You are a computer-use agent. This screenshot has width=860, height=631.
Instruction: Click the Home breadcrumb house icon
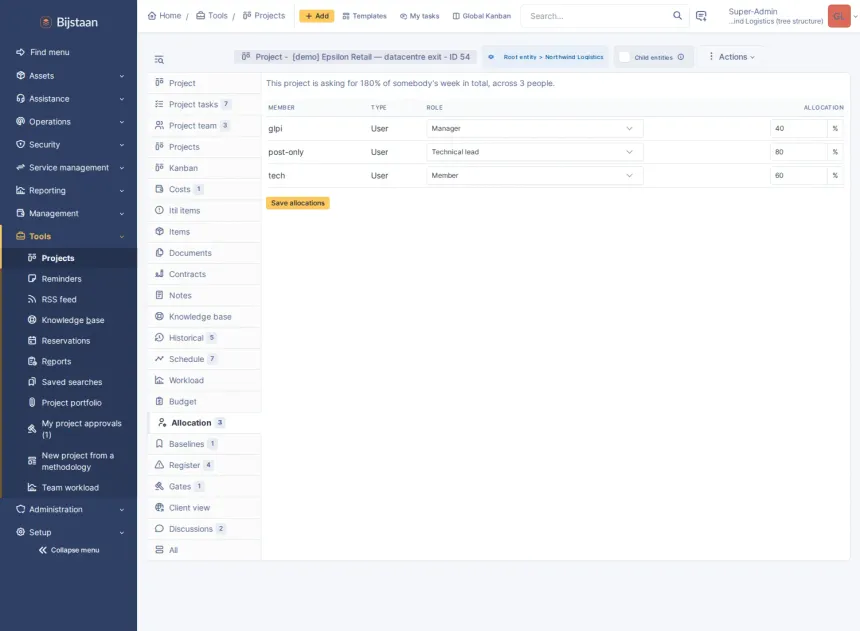pyautogui.click(x=152, y=16)
